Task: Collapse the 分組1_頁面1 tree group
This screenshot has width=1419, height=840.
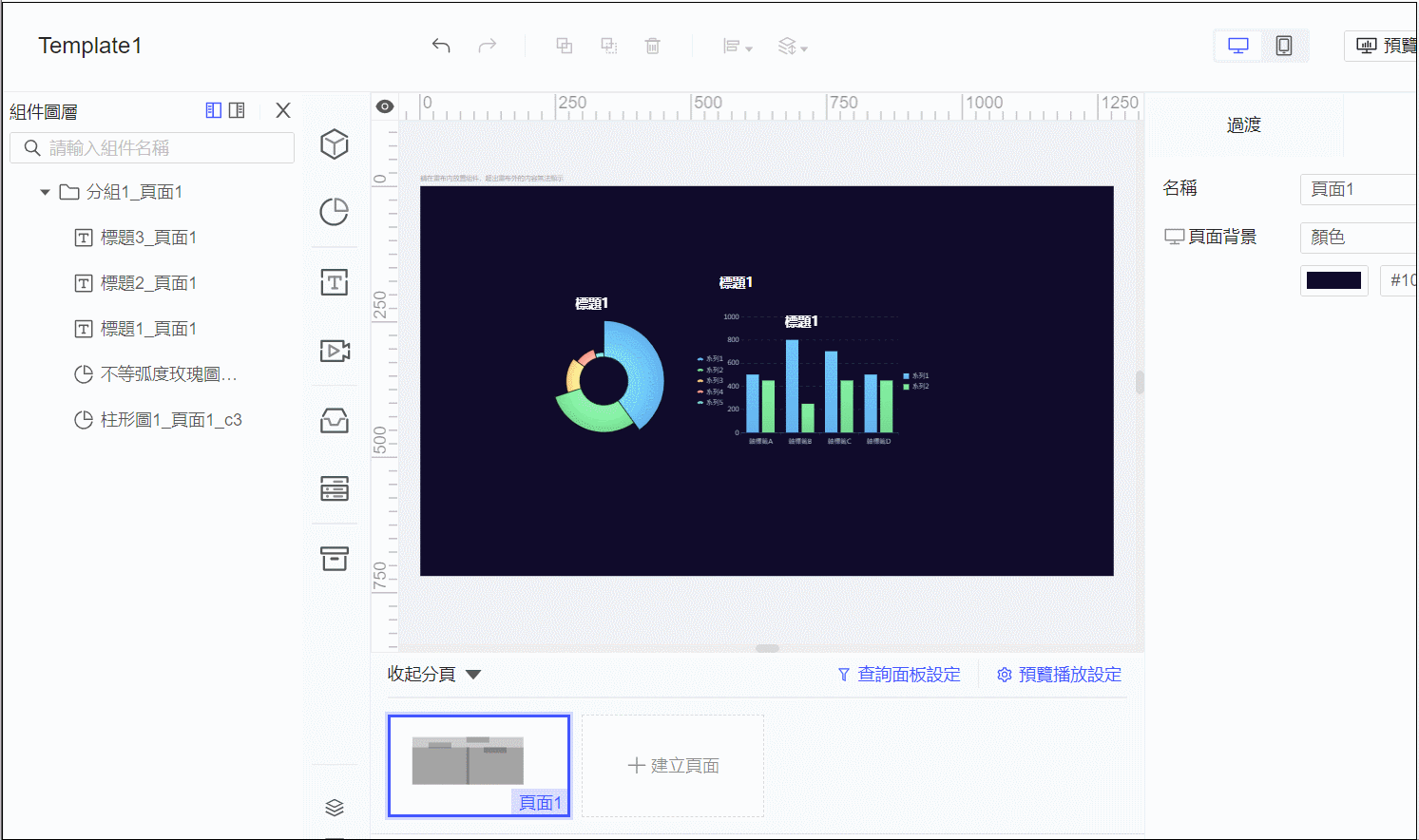Action: click(45, 192)
